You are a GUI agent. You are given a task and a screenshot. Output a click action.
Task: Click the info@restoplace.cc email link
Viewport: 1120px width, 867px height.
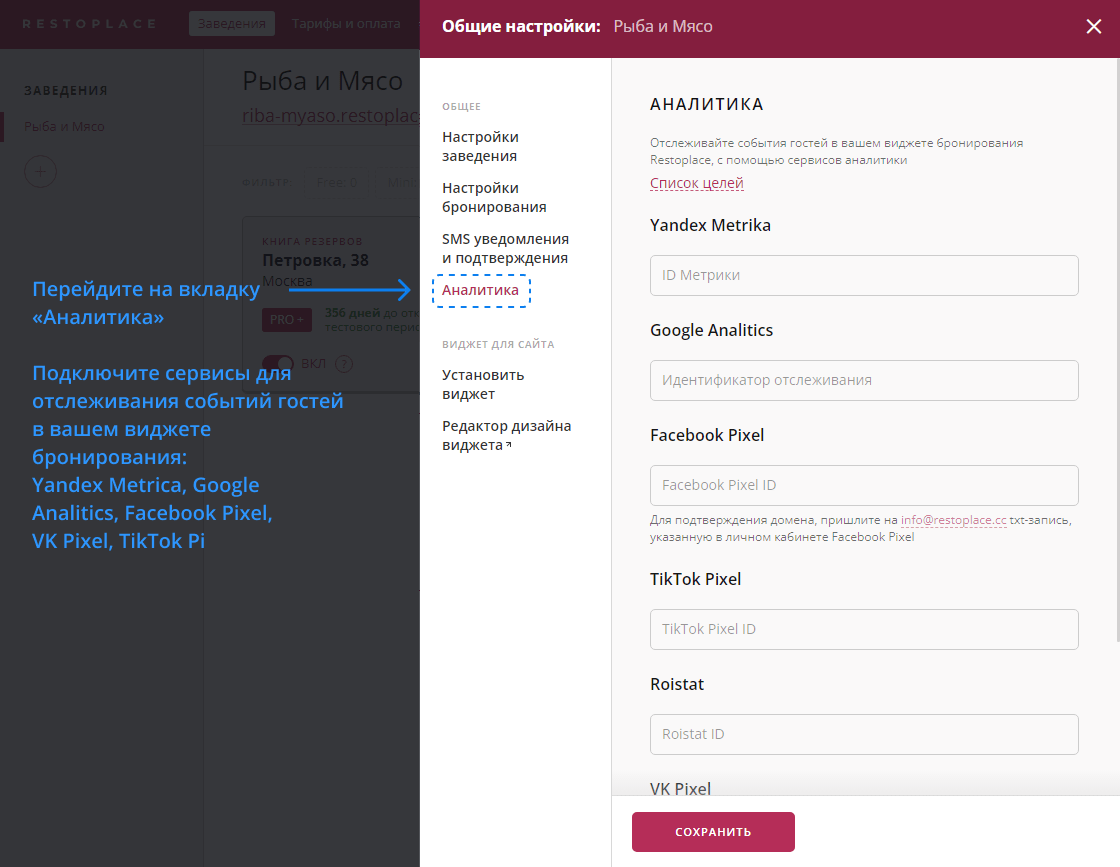pyautogui.click(x=953, y=520)
